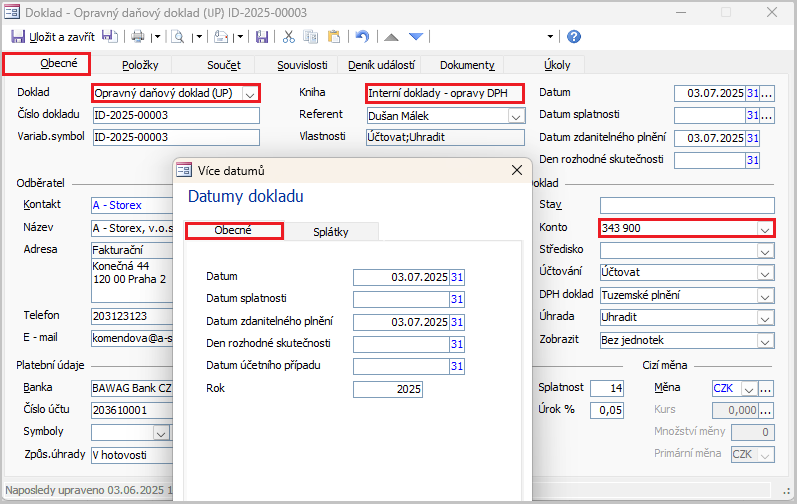The image size is (797, 504).
Task: Expand the Zobrazit dropdown
Action: [x=765, y=341]
